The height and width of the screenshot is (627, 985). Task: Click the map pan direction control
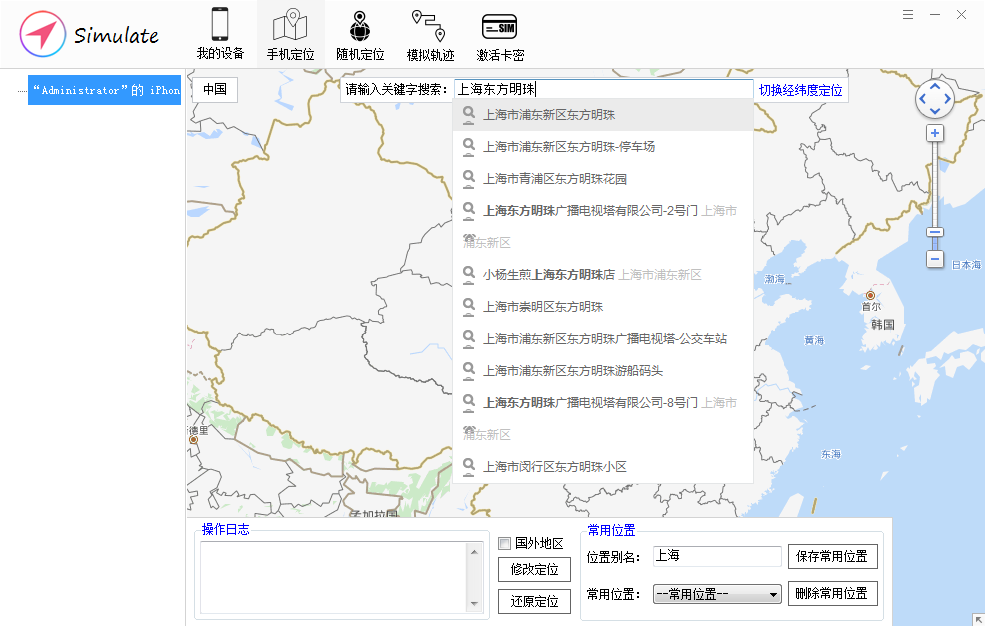point(935,98)
